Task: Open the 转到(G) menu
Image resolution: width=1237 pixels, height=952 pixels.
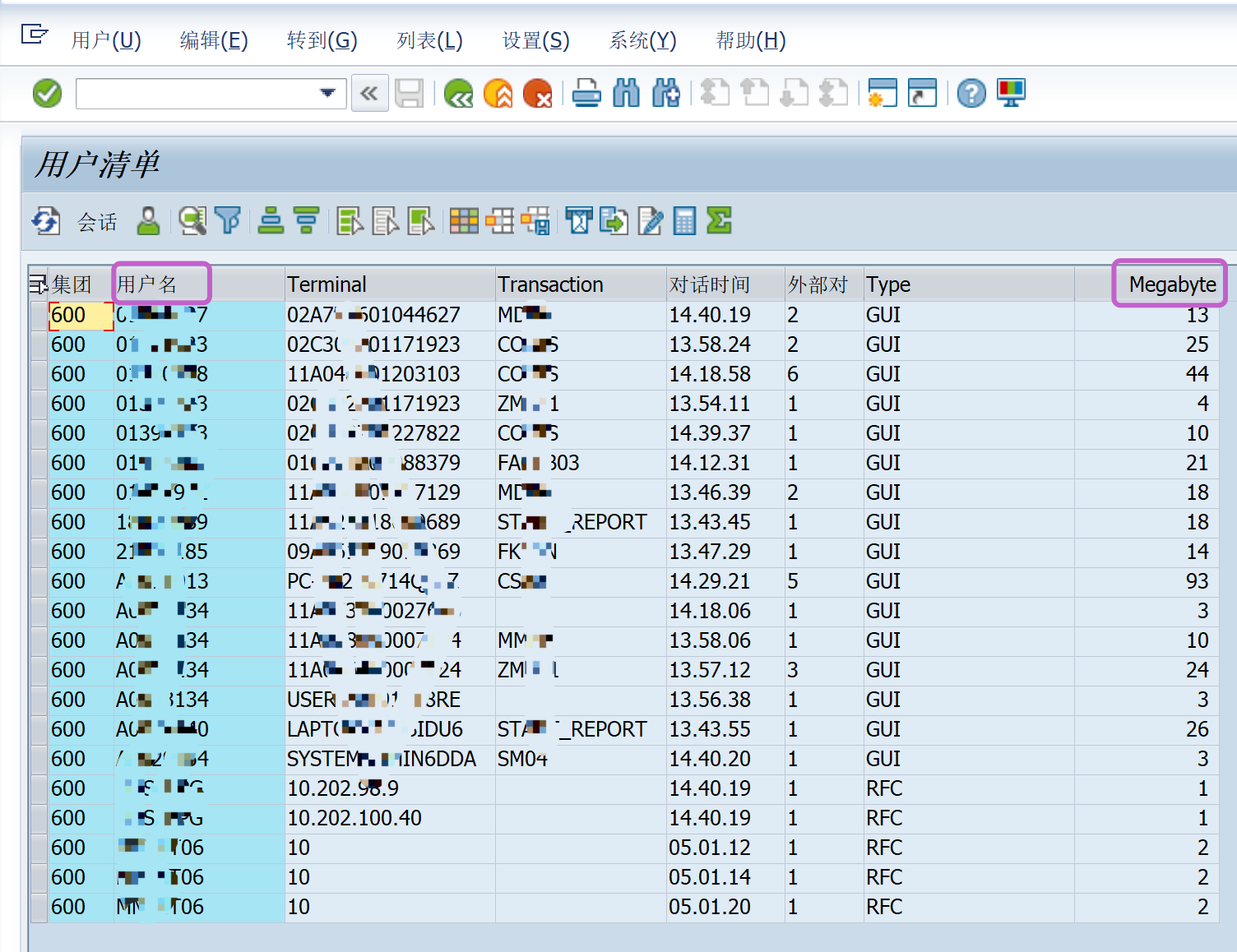Action: tap(322, 40)
